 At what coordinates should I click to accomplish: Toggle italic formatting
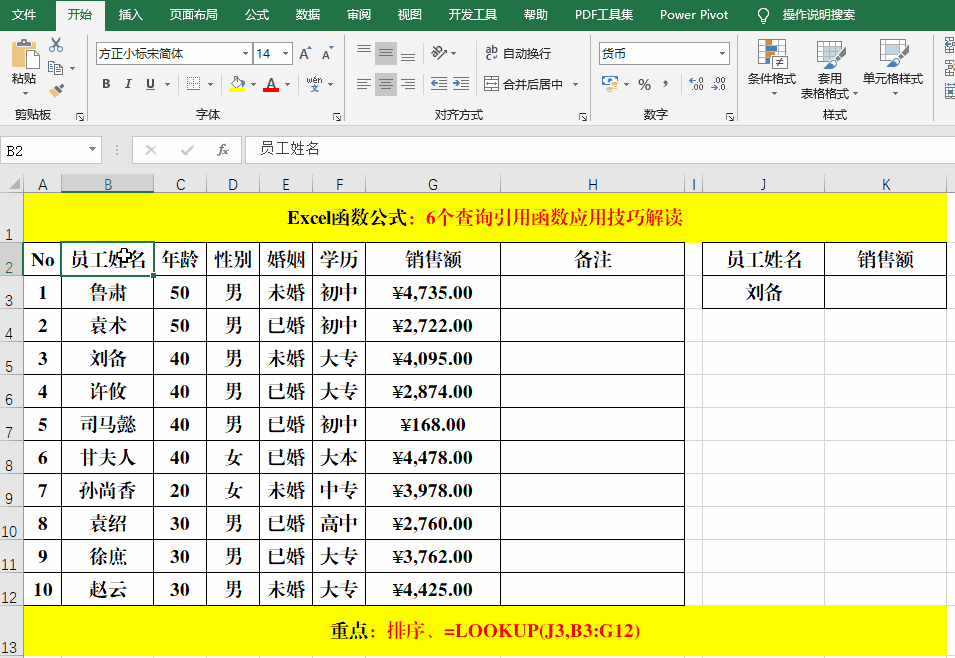tap(128, 84)
